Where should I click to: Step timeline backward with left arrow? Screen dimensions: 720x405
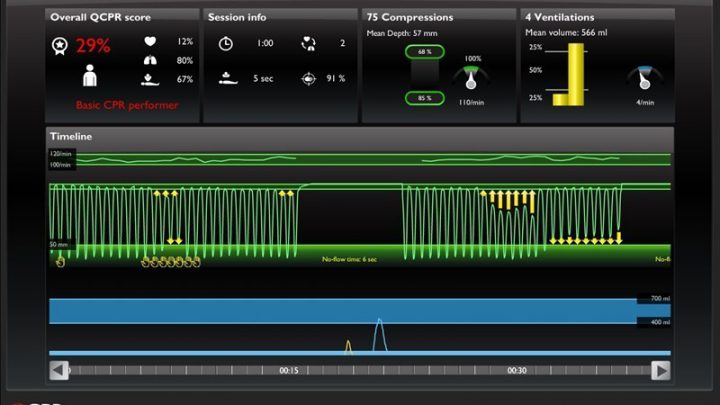[59, 371]
